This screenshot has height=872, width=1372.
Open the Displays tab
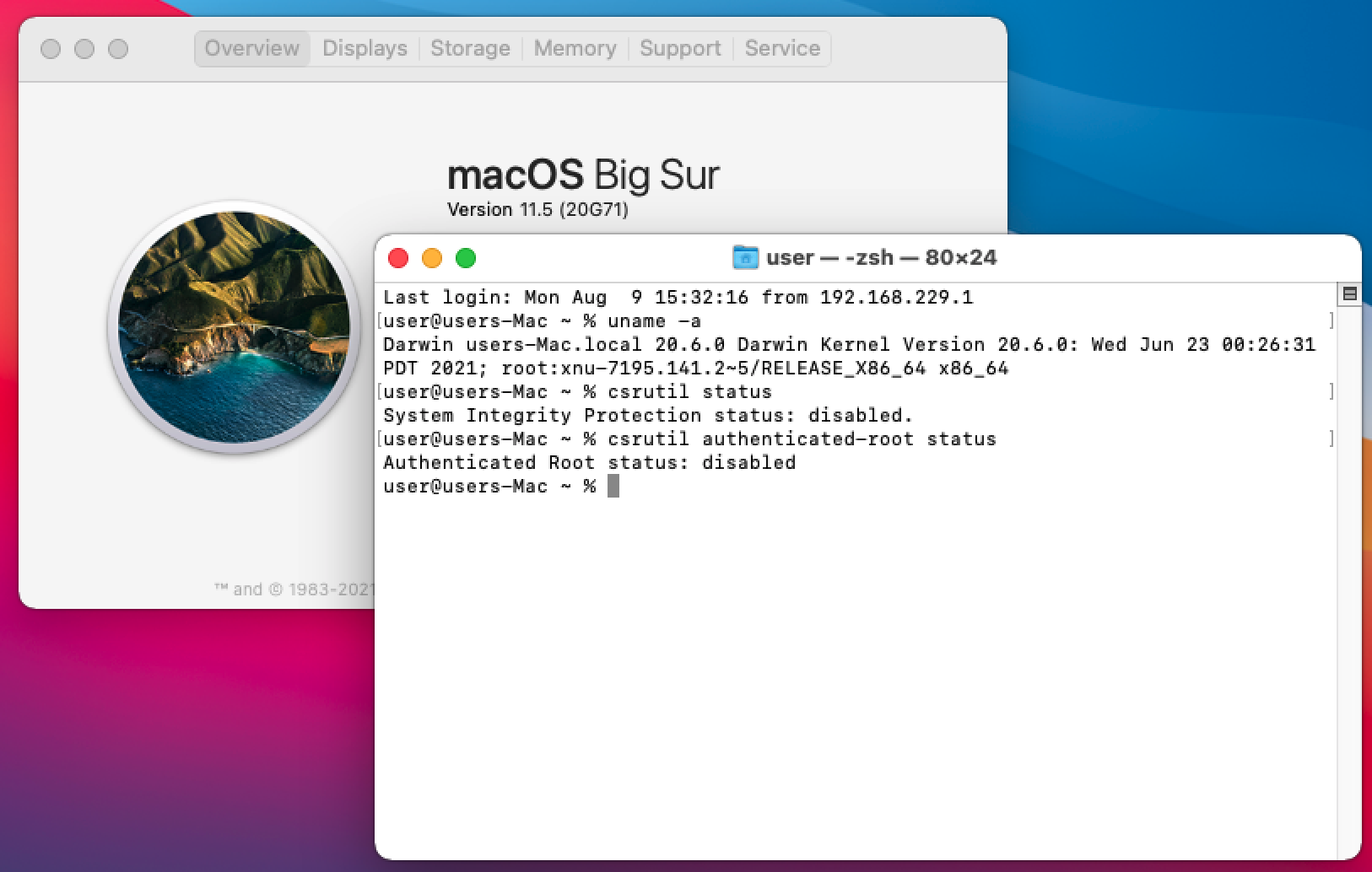(365, 48)
